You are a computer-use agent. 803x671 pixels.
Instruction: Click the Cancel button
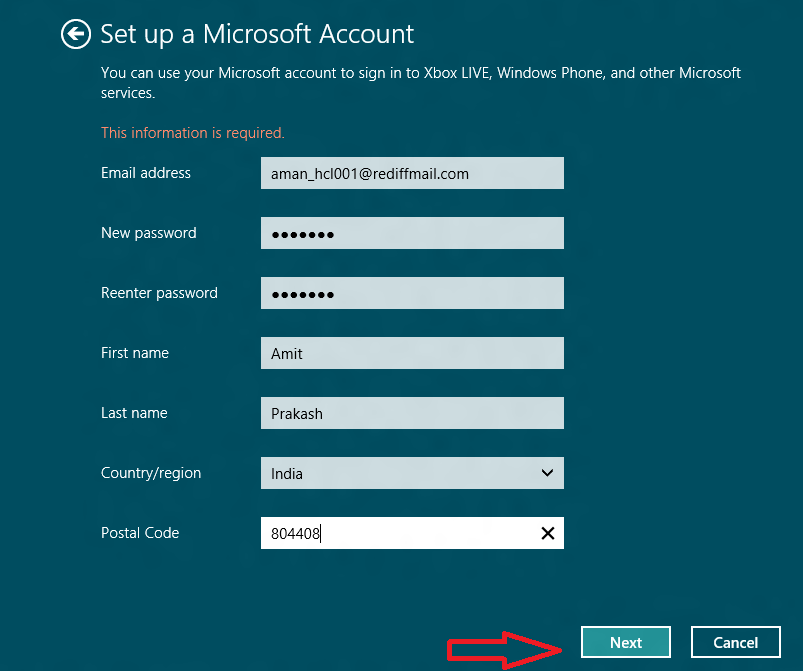point(735,642)
